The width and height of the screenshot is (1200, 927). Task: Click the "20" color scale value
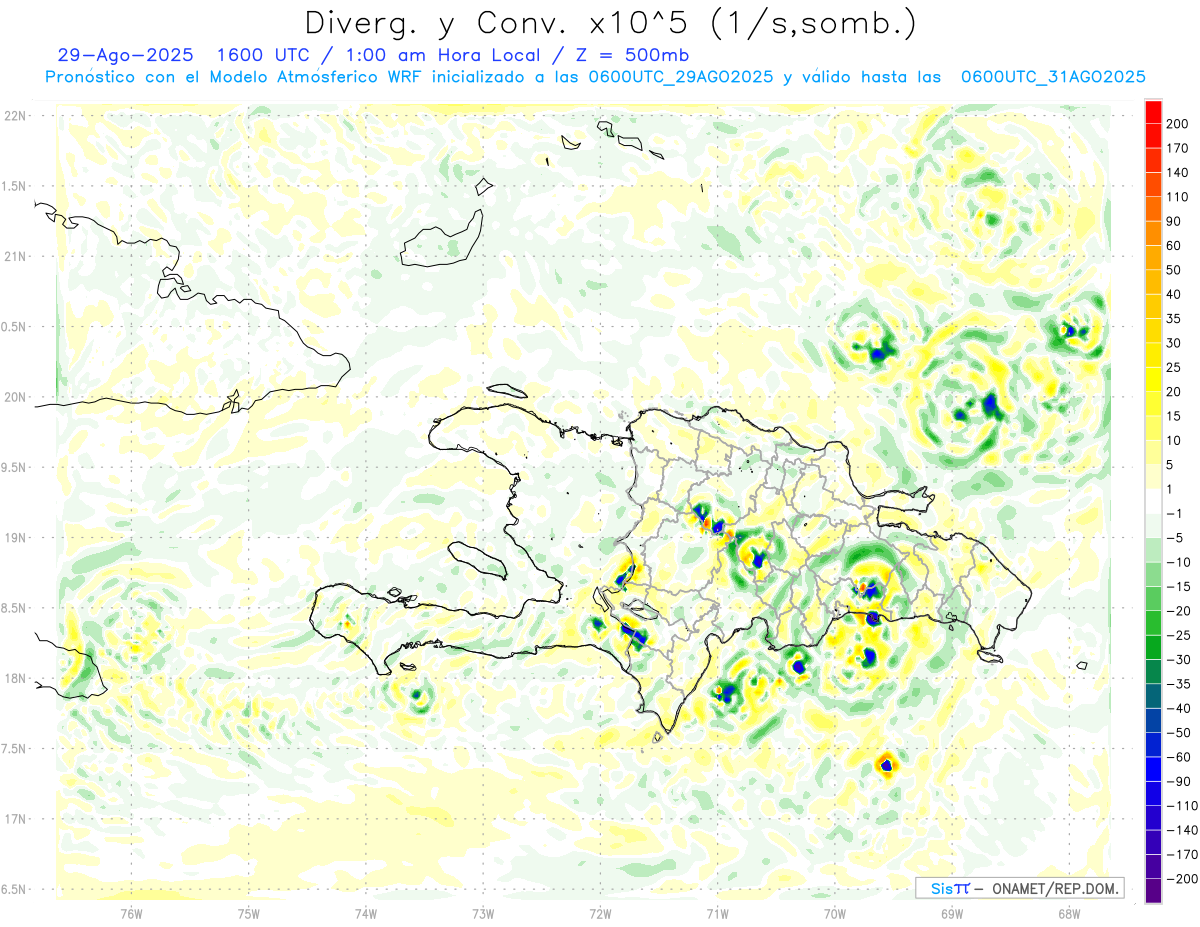coord(1174,392)
